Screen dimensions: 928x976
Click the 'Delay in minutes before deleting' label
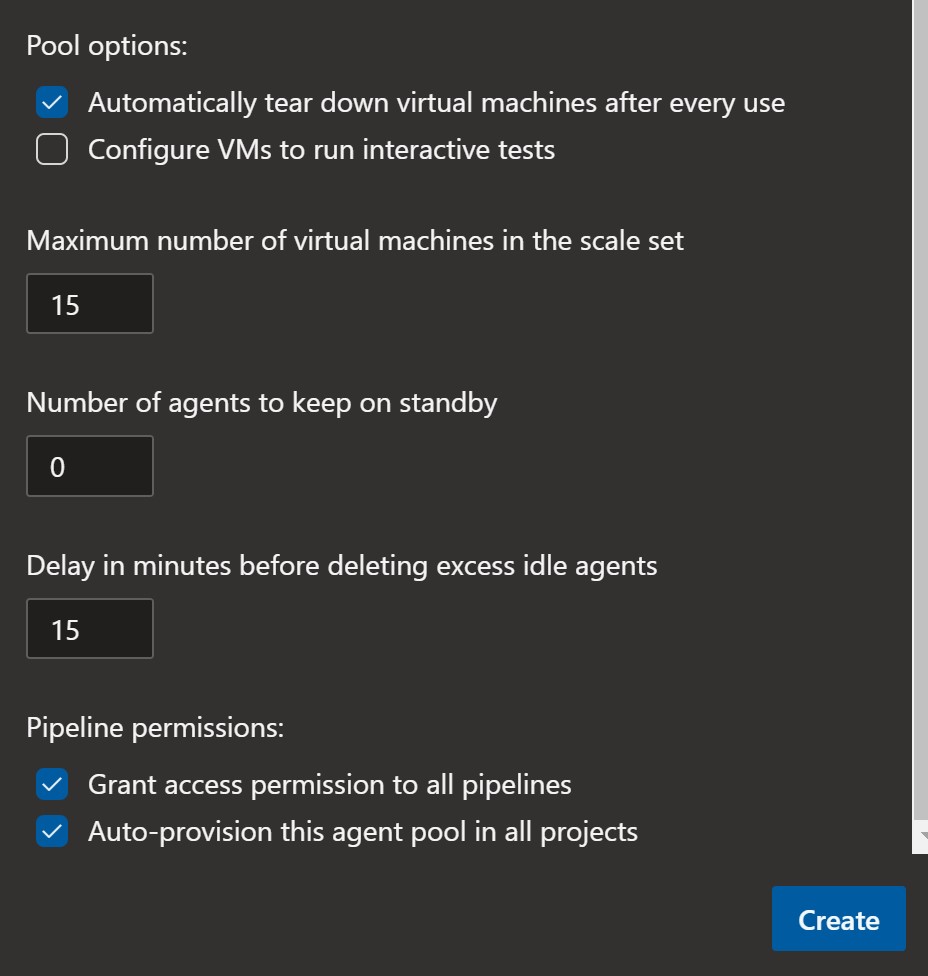click(342, 566)
